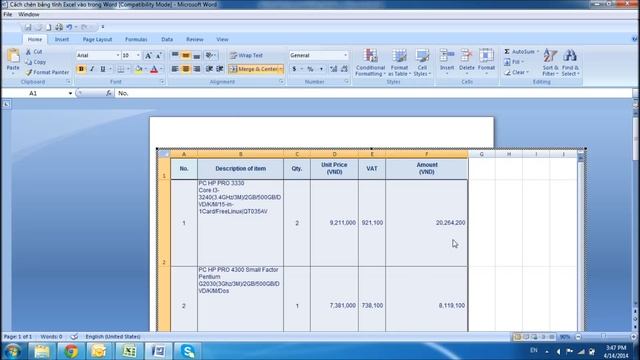Open the File menu
Viewport: 640px width, 360px height.
click(8, 14)
